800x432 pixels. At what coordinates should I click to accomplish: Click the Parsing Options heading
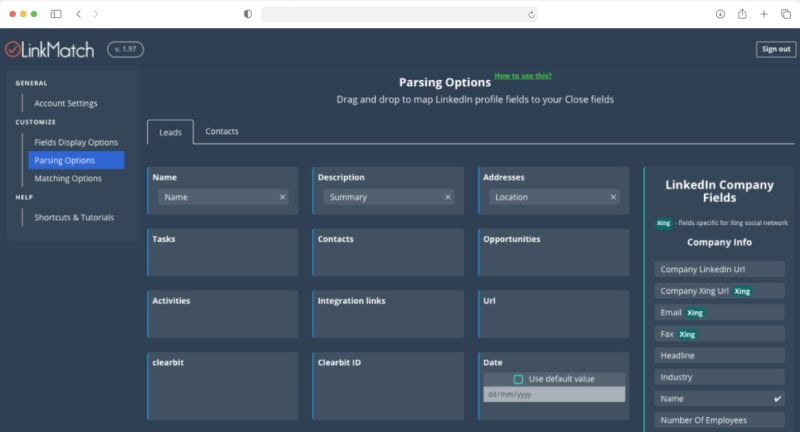coord(445,82)
